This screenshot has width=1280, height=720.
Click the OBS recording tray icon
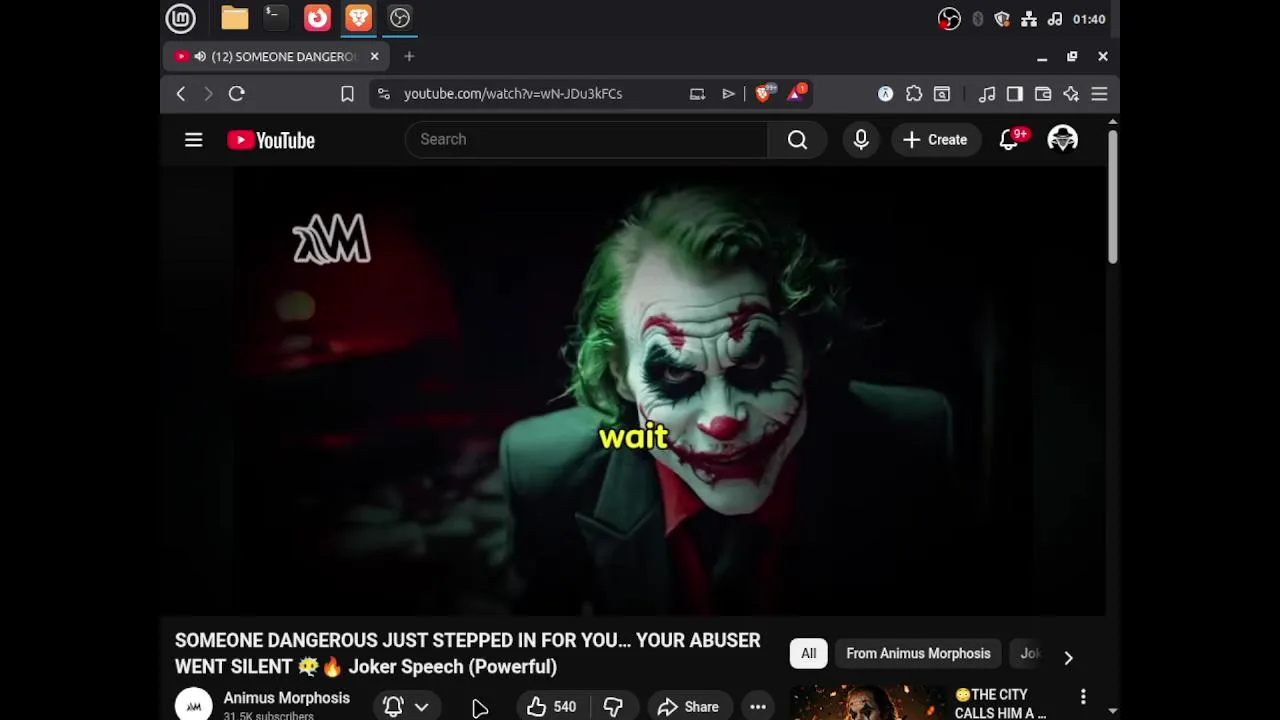949,19
